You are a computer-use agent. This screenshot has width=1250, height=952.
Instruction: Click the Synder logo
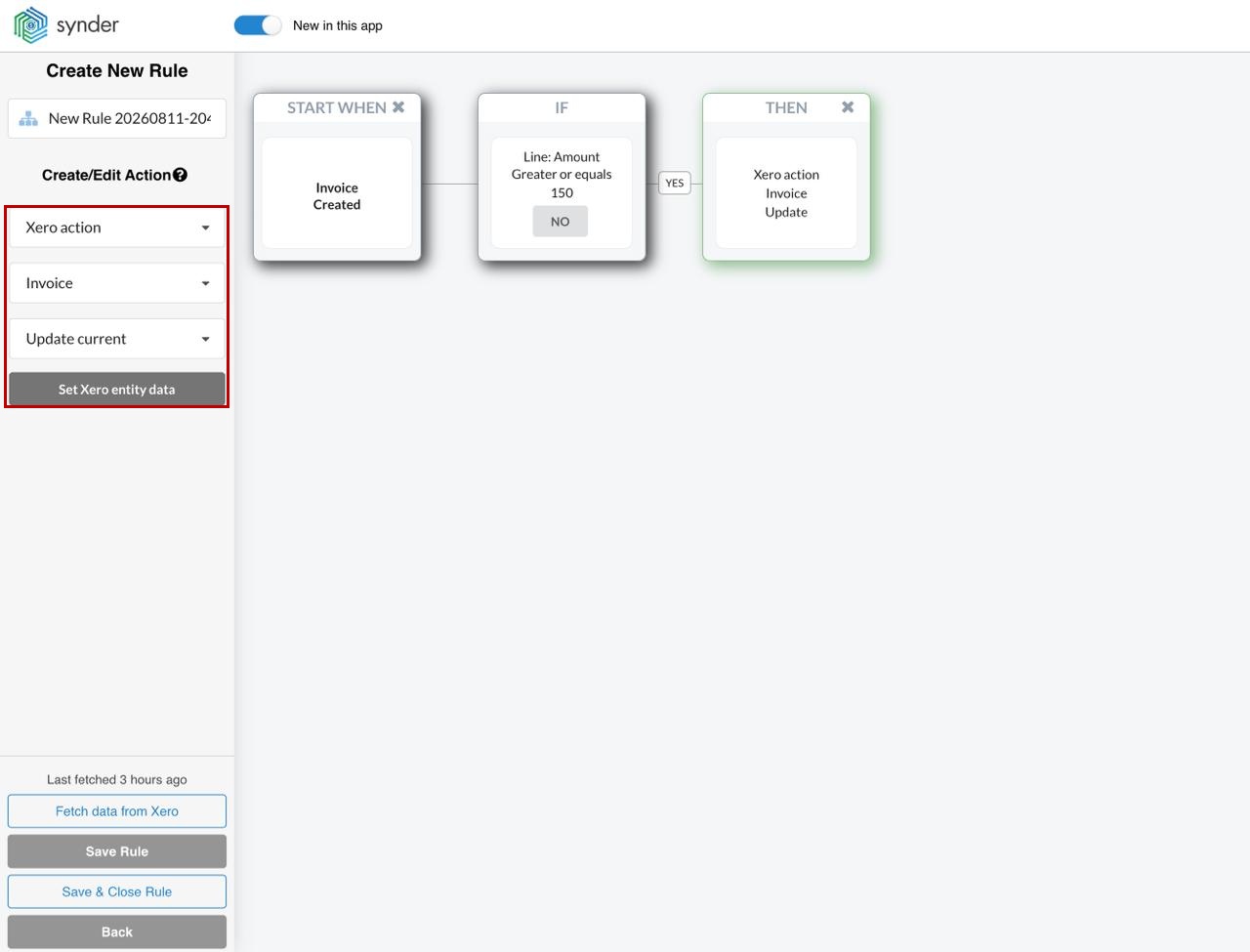tap(66, 25)
